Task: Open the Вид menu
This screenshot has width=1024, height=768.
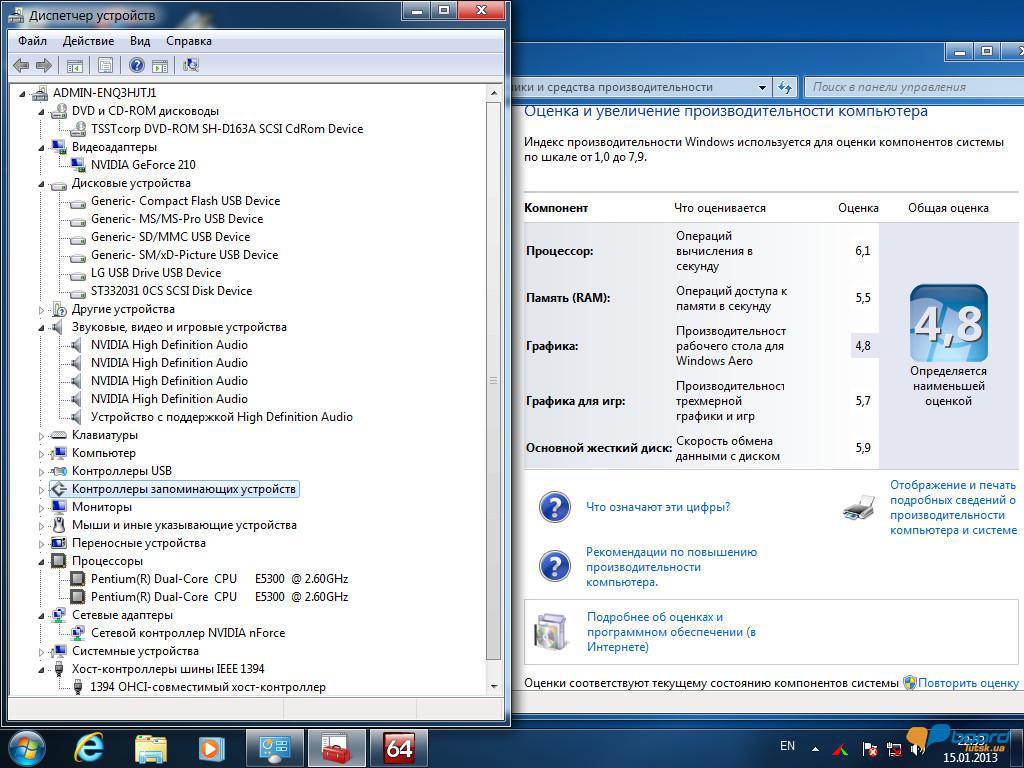Action: click(140, 41)
